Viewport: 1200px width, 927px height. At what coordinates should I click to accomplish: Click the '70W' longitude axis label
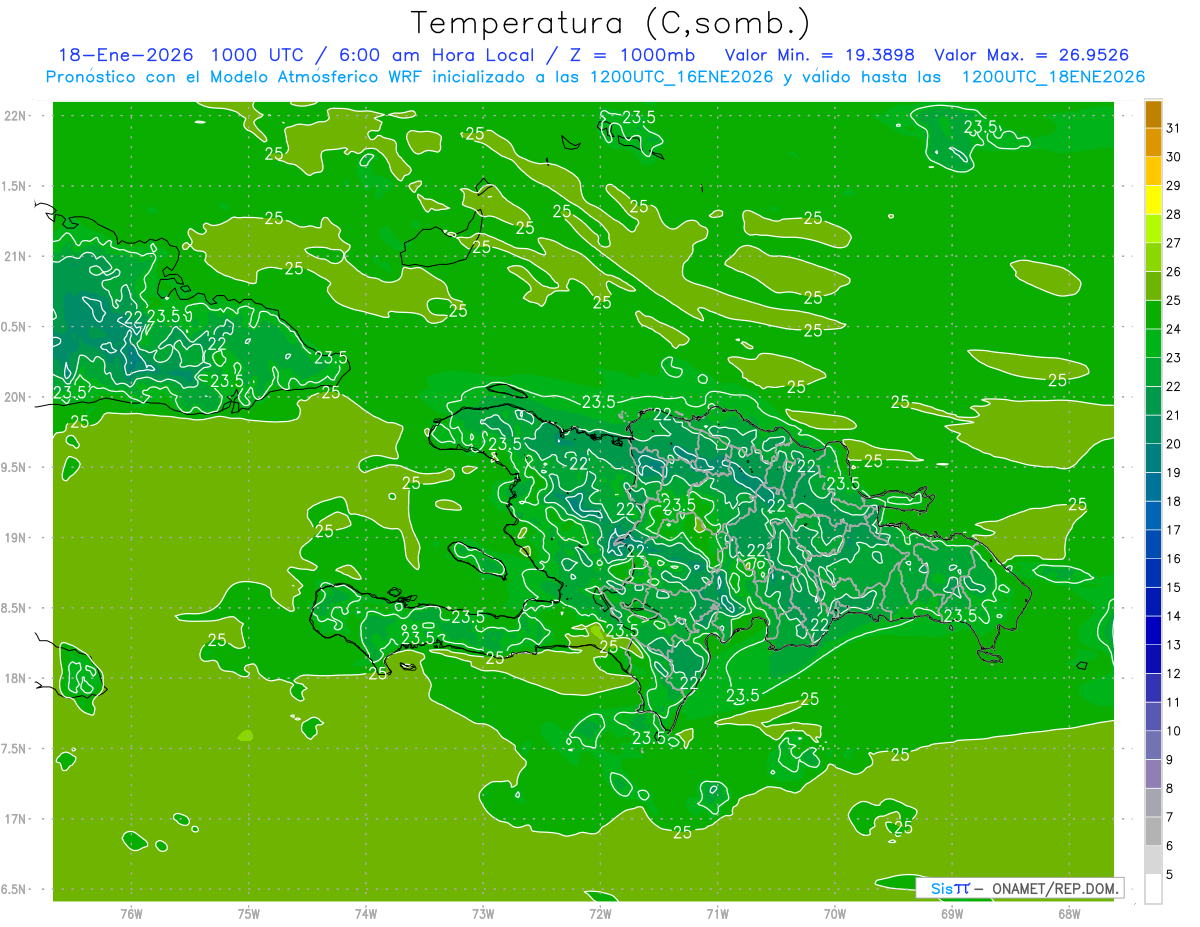point(834,914)
